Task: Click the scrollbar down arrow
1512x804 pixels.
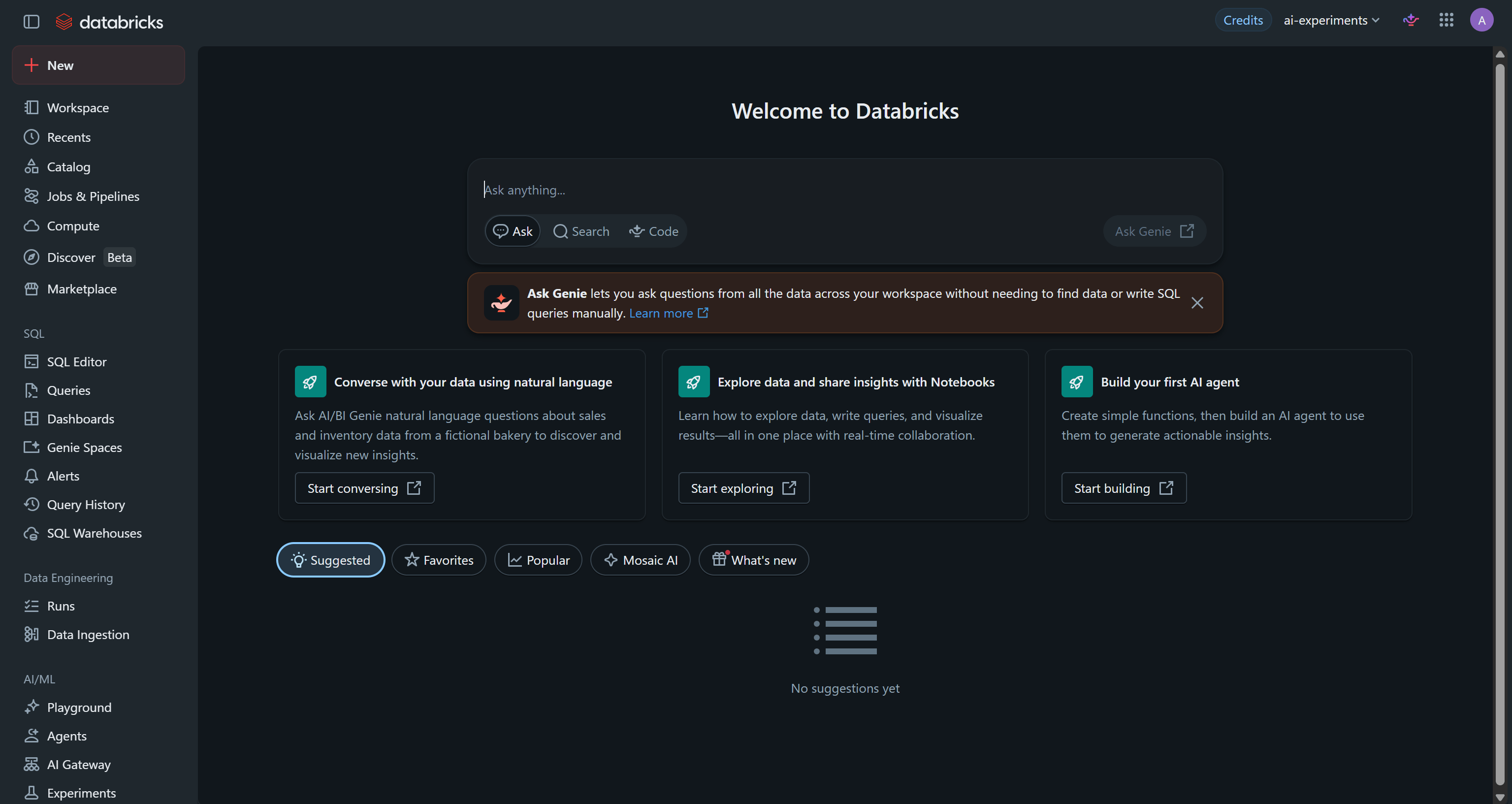Action: point(1500,797)
